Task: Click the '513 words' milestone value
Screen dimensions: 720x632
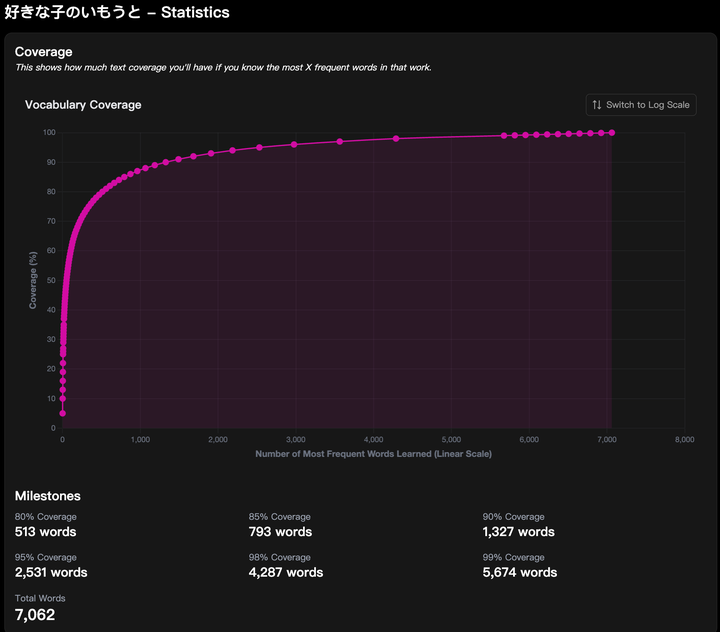Action: click(x=45, y=532)
